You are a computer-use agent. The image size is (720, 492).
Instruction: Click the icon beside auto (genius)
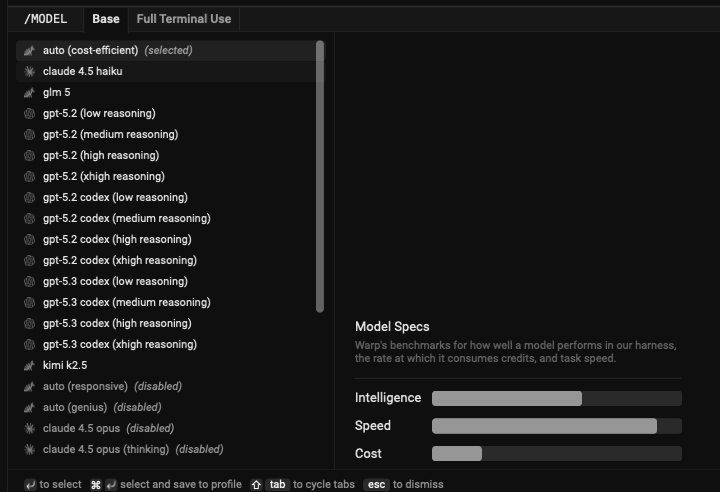point(29,407)
